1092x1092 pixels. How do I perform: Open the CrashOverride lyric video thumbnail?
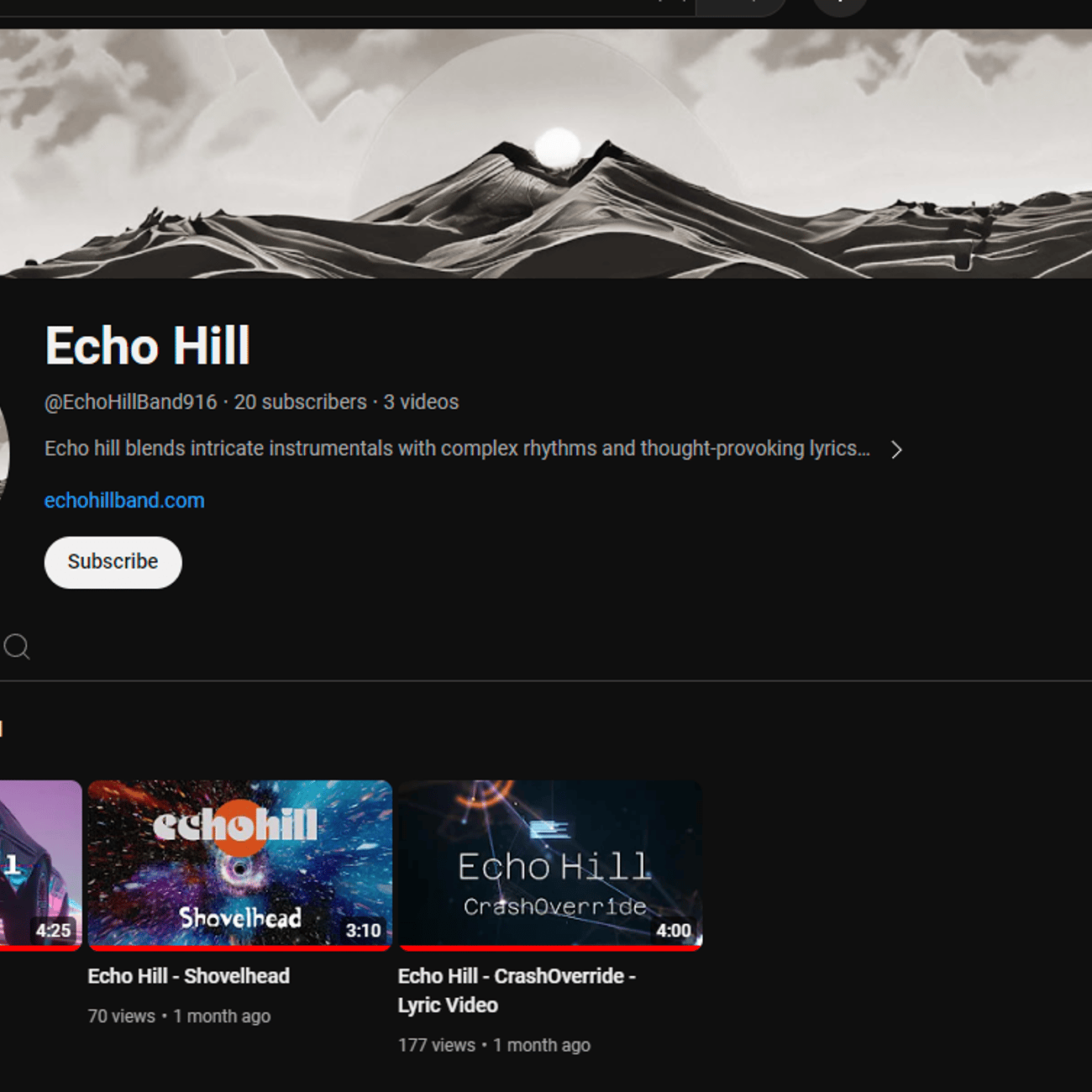tap(550, 865)
